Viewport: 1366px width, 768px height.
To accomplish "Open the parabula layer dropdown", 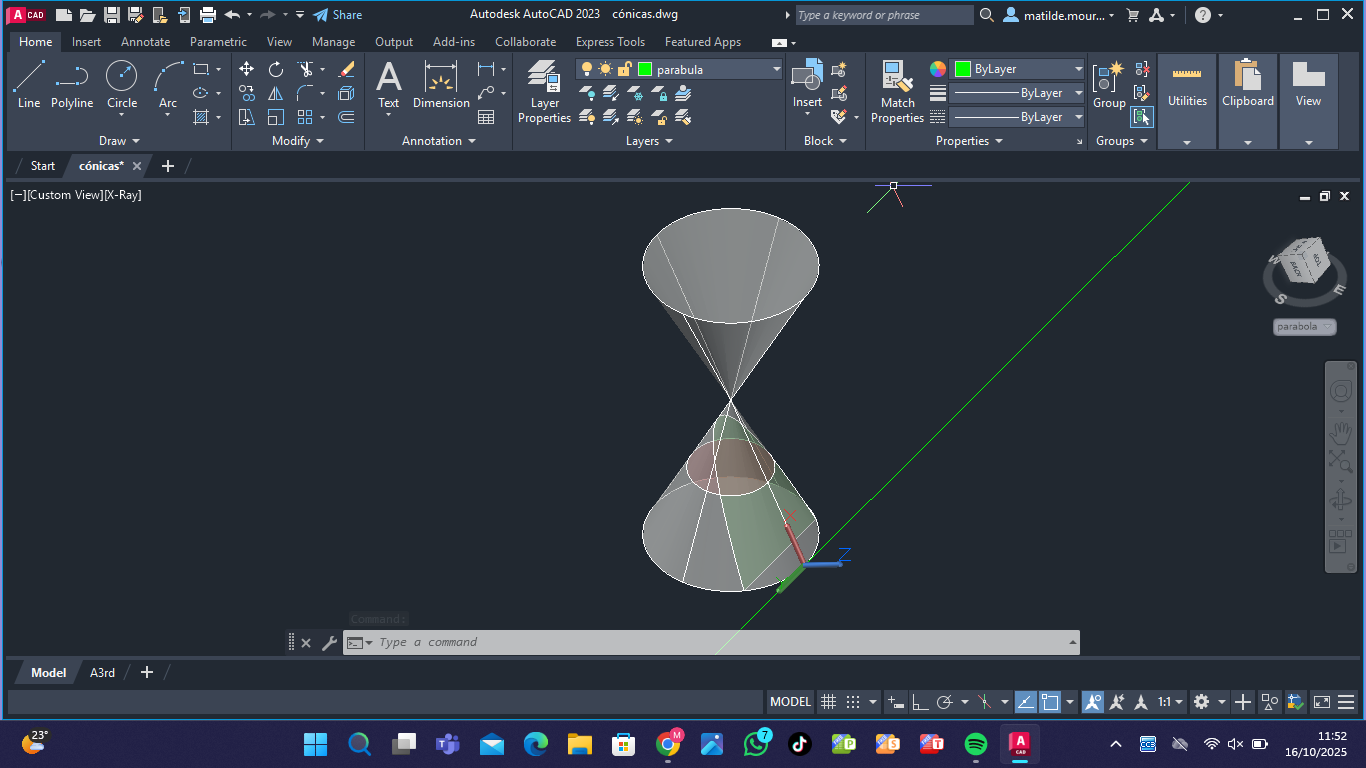I will point(776,69).
